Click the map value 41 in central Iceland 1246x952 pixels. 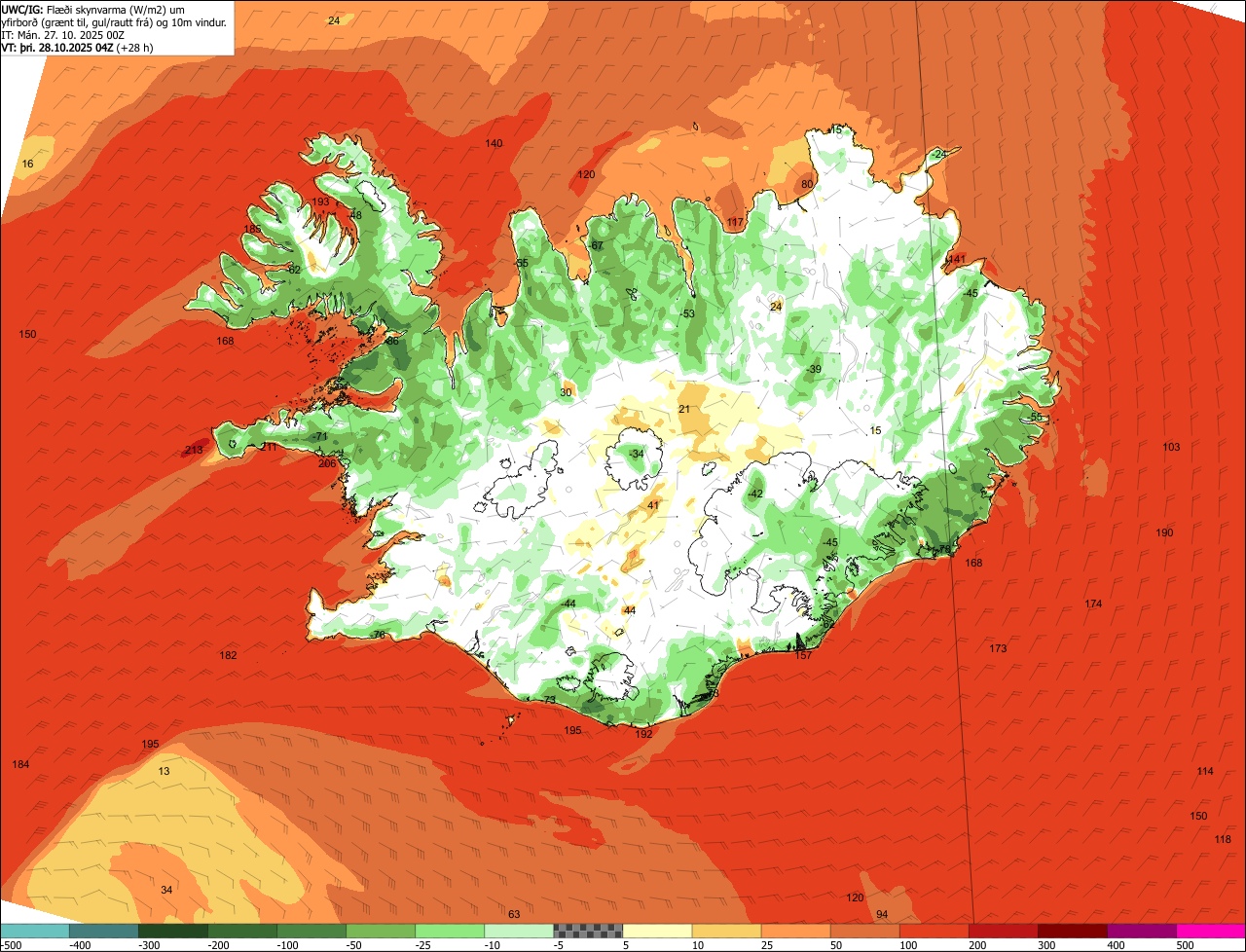(x=653, y=505)
